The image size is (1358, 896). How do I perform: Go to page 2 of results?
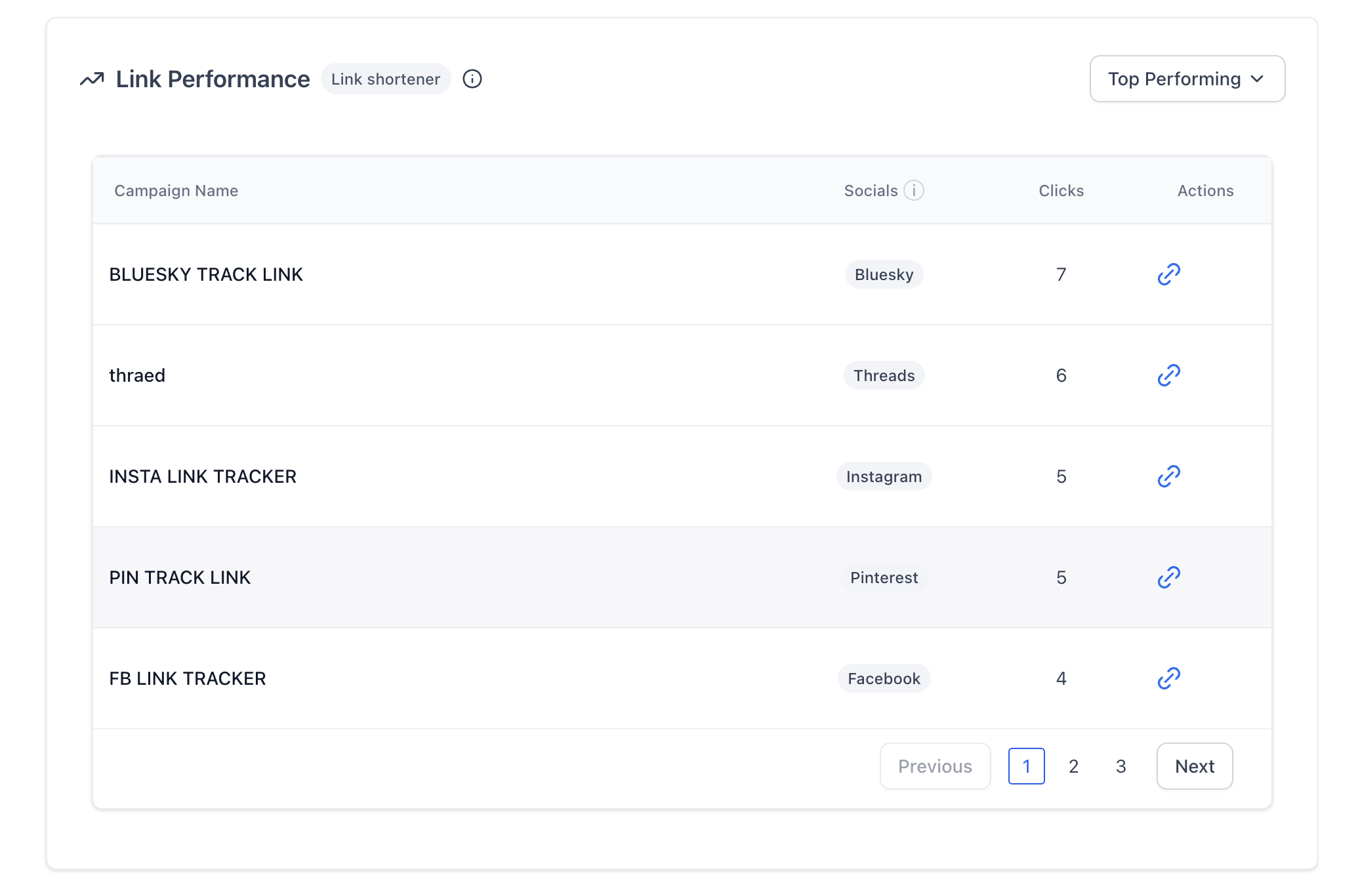click(1073, 766)
